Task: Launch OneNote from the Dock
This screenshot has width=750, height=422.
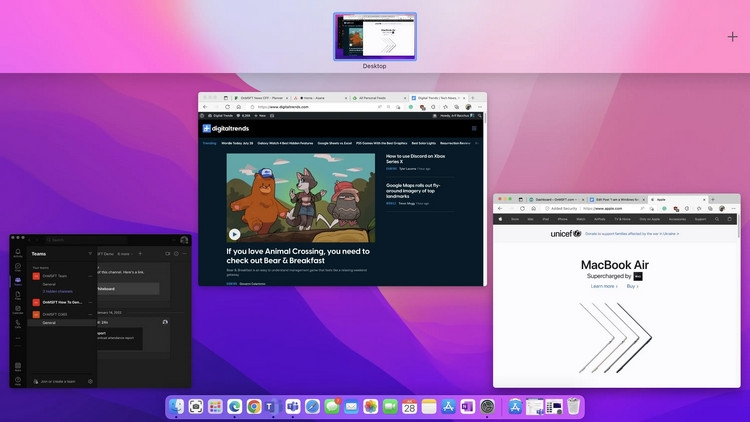Action: point(468,407)
